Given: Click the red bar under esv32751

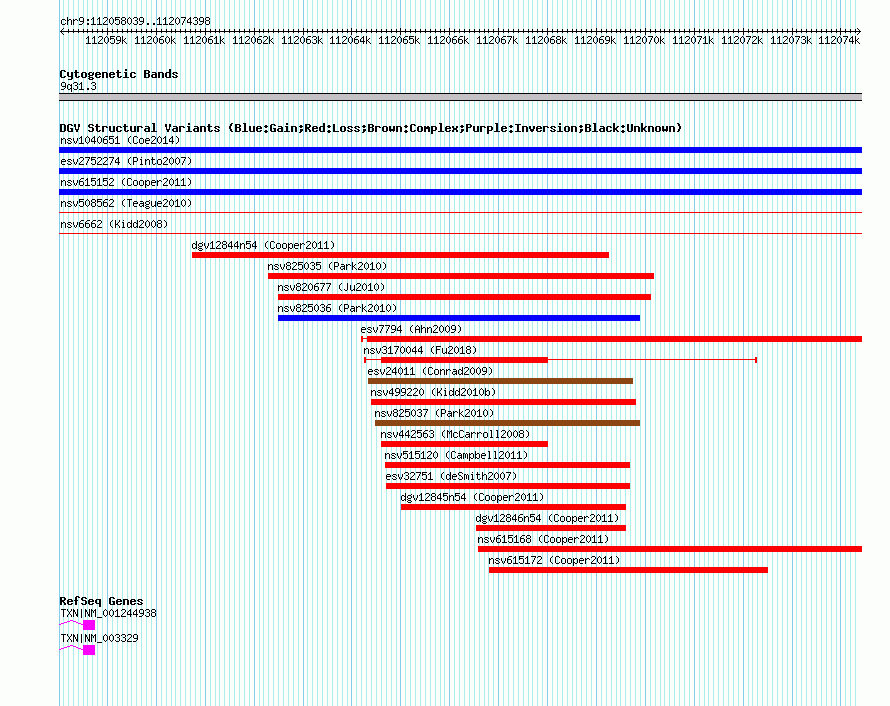Looking at the screenshot, I should tap(508, 486).
